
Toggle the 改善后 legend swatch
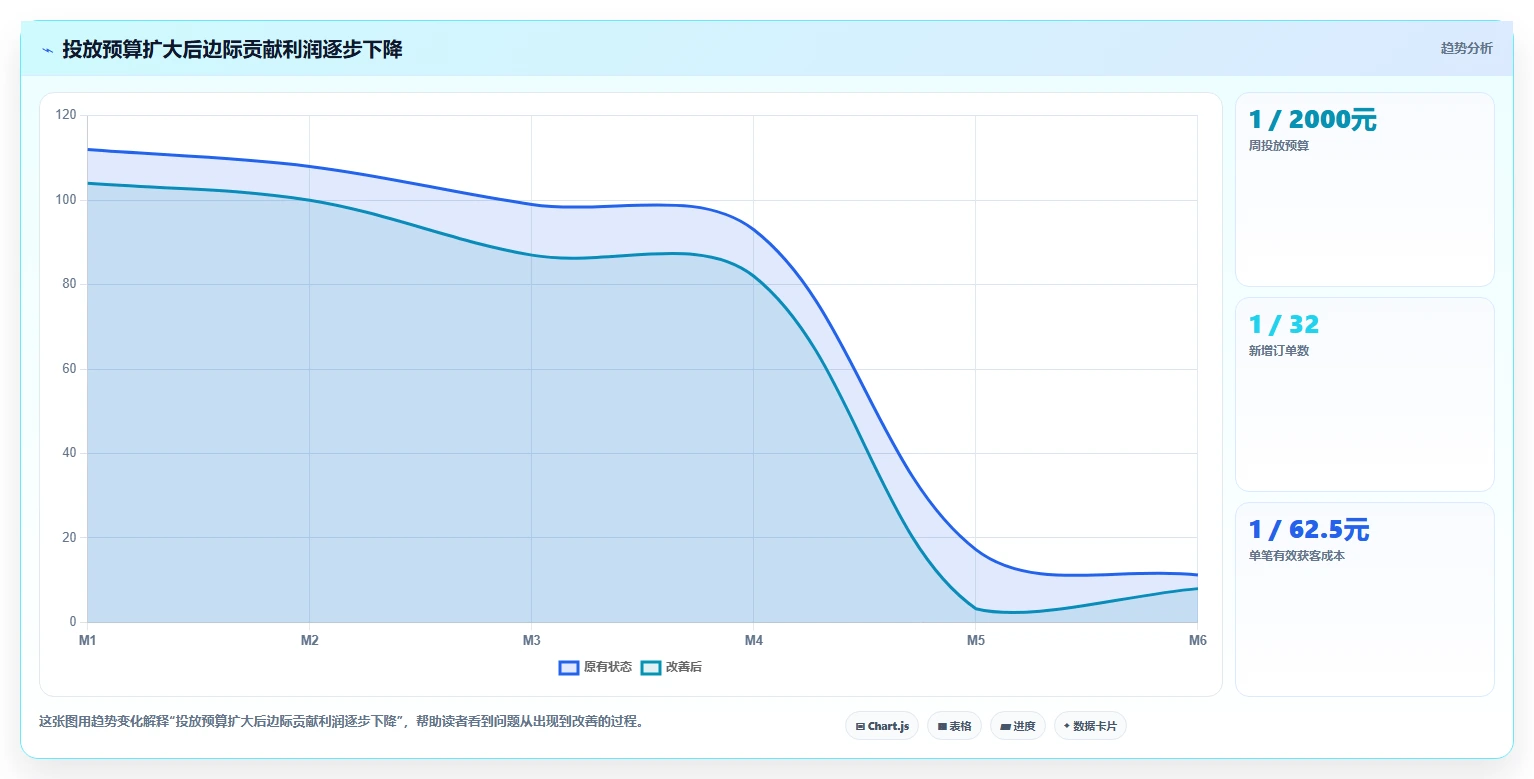(x=651, y=667)
